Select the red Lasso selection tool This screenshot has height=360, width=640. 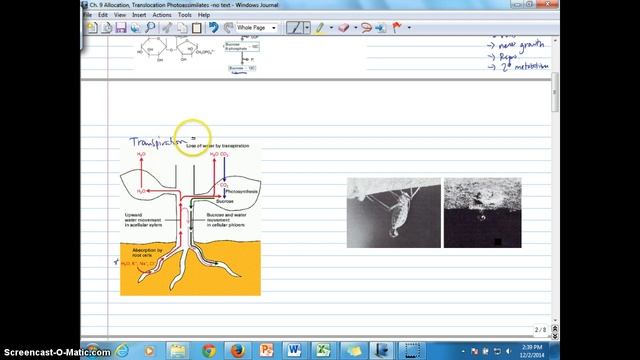coord(367,28)
